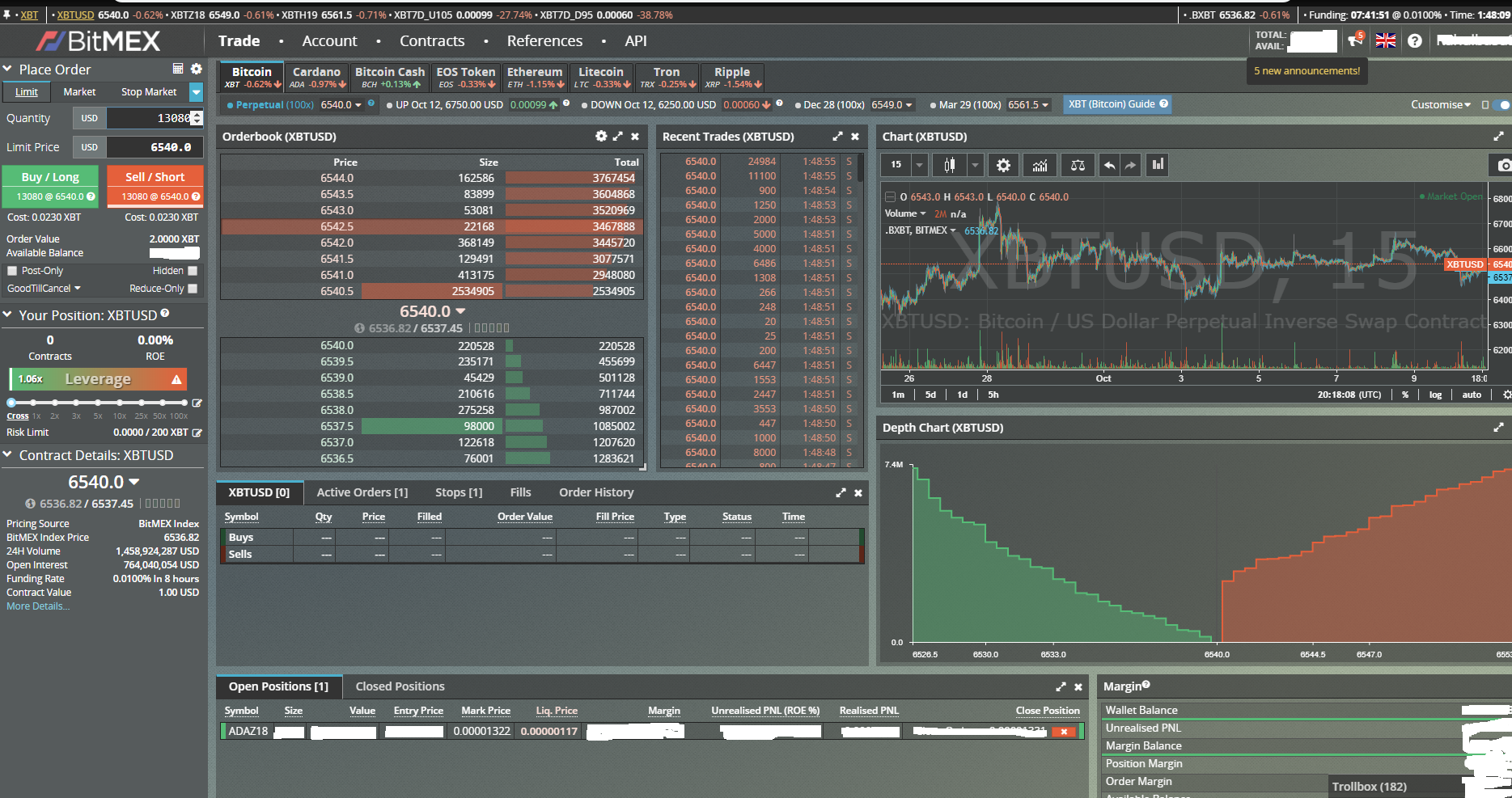Image resolution: width=1512 pixels, height=798 pixels.
Task: Select candlestick chart style
Action: click(950, 165)
